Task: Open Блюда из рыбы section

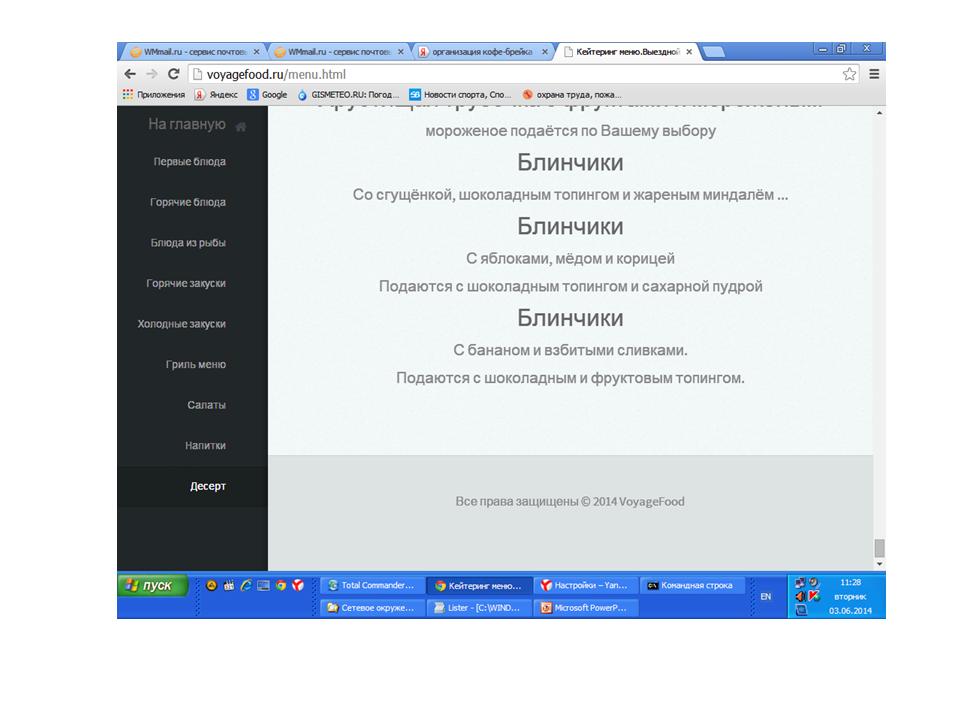Action: tap(189, 242)
